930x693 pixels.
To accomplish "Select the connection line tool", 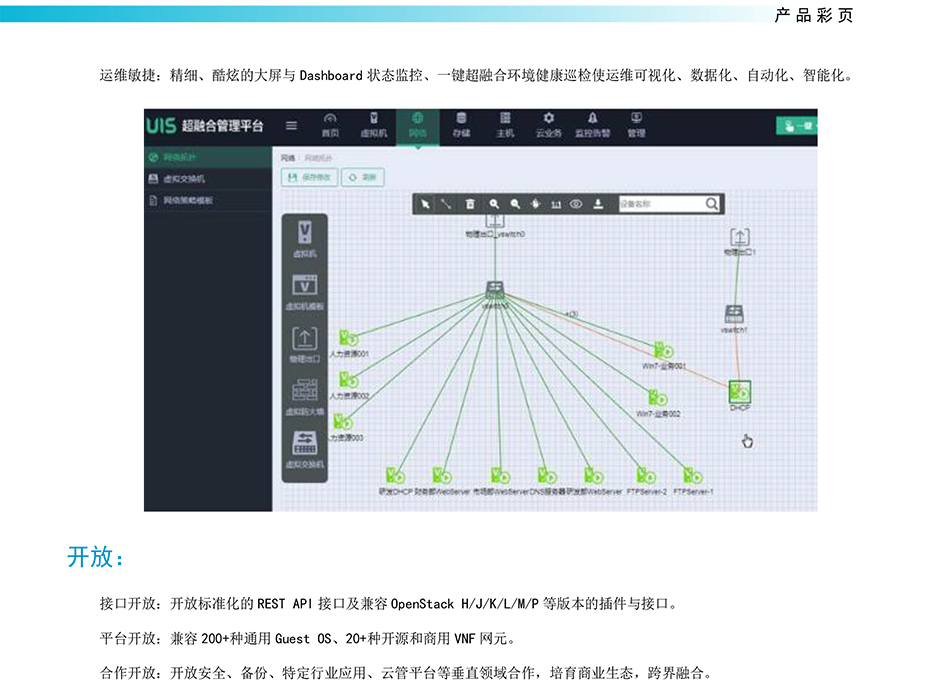I will tap(446, 204).
